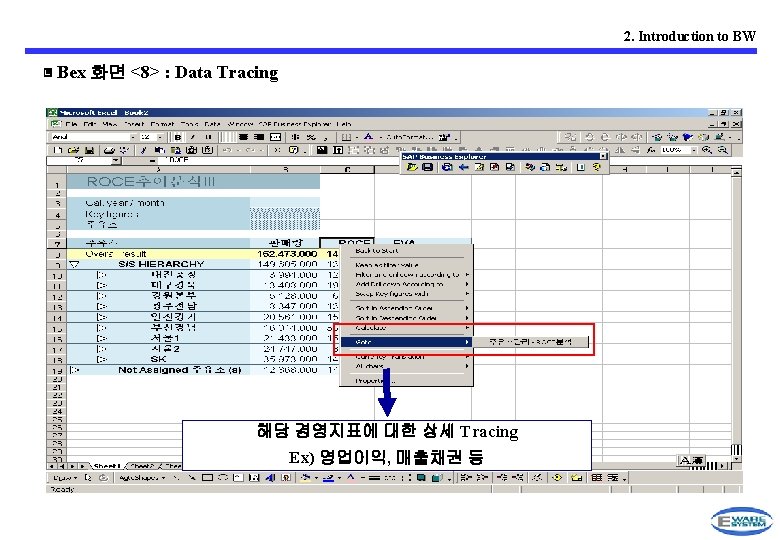Click the vertical scrollbar up arrow

tap(736, 172)
